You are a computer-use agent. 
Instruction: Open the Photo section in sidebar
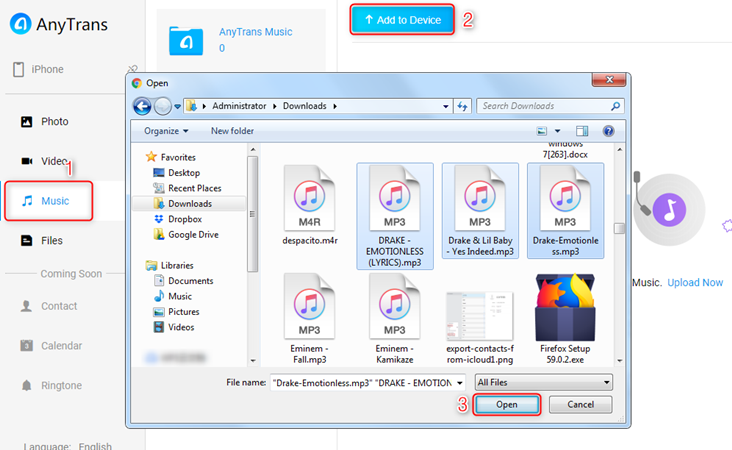(45, 121)
